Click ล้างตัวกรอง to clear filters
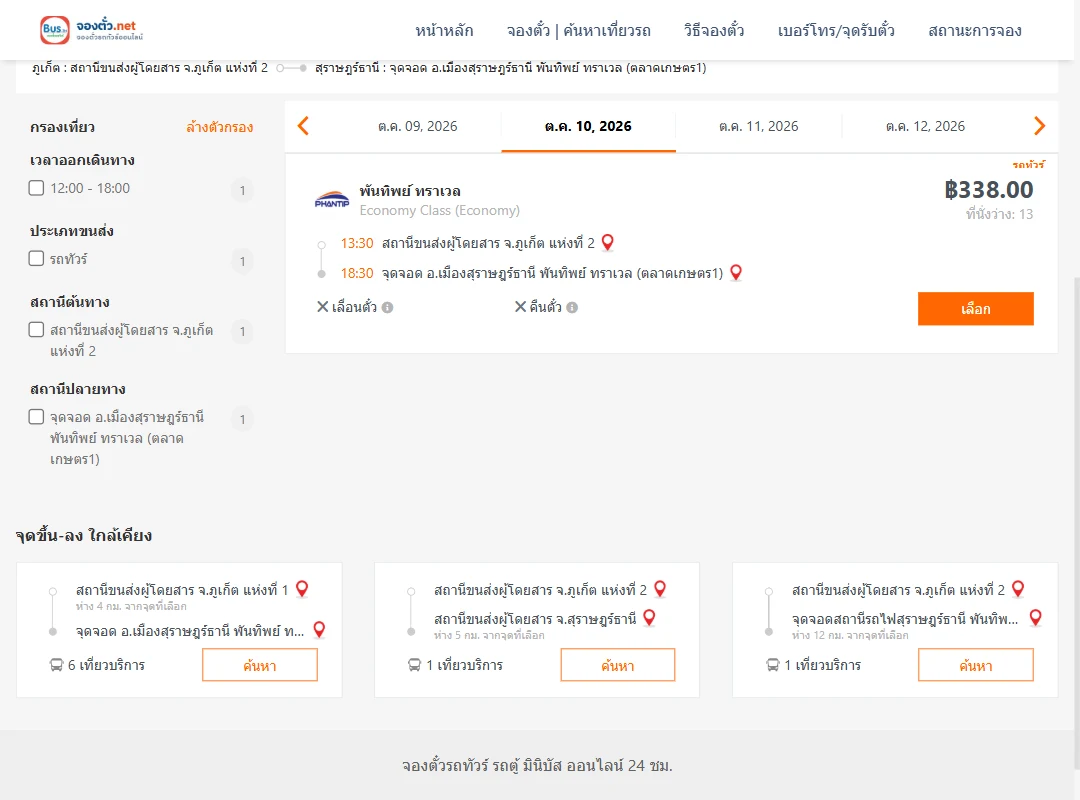1080x800 pixels. coord(220,127)
